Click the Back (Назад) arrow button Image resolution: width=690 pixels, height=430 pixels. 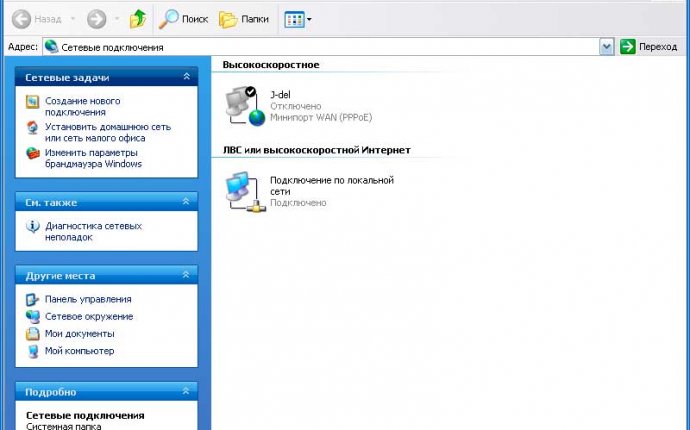click(x=21, y=19)
